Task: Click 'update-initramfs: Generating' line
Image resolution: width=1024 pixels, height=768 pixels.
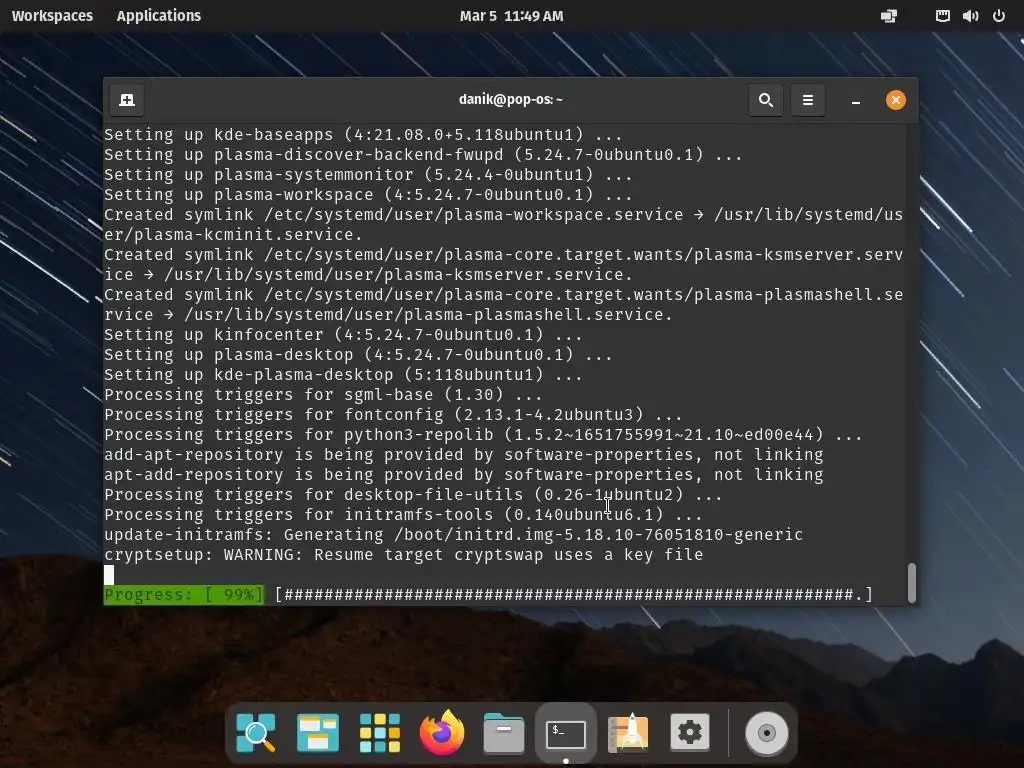Action: (453, 535)
